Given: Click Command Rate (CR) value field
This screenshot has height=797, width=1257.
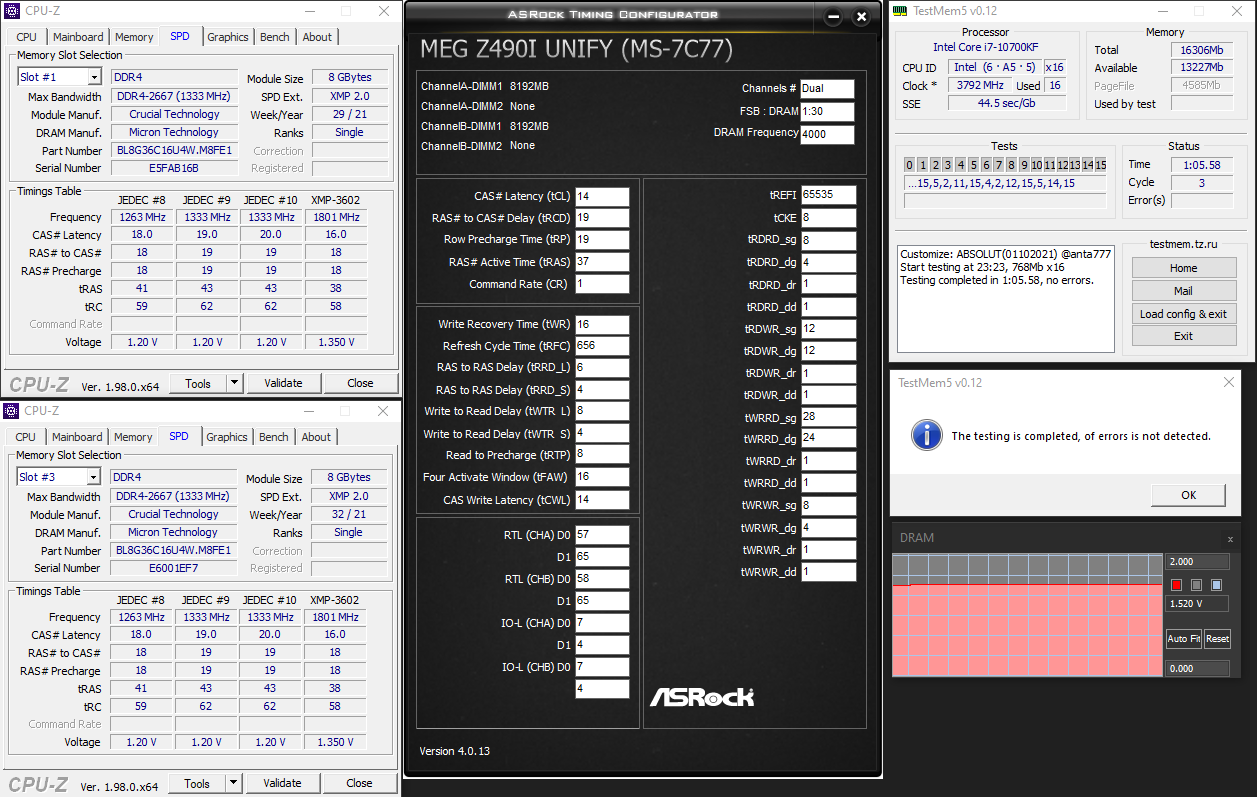Looking at the screenshot, I should pos(602,284).
